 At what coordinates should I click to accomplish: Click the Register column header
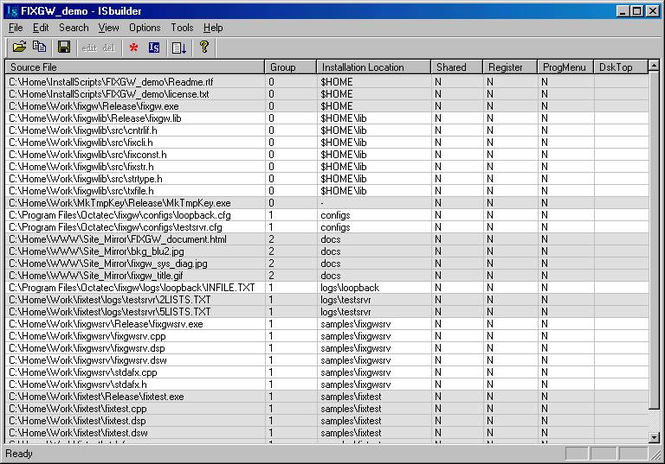[510, 67]
